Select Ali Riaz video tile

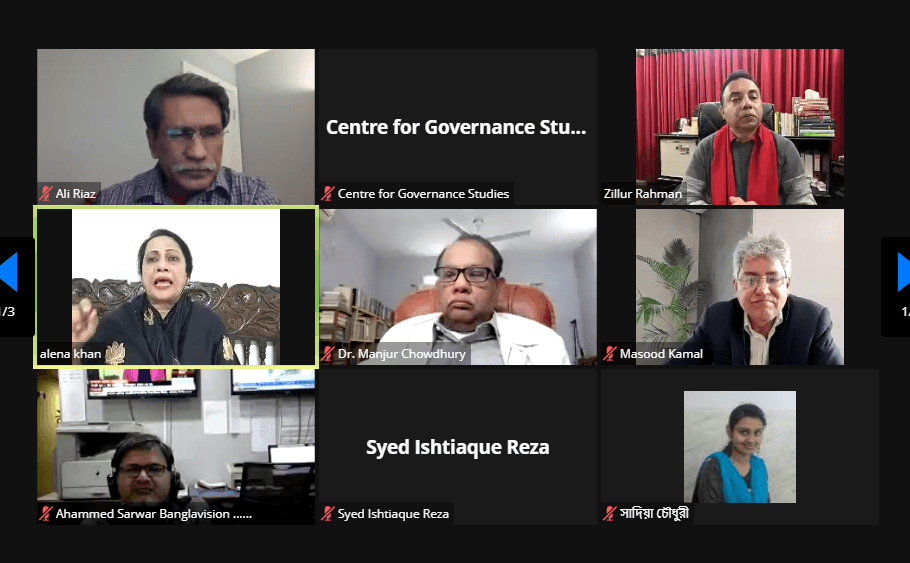coord(176,127)
